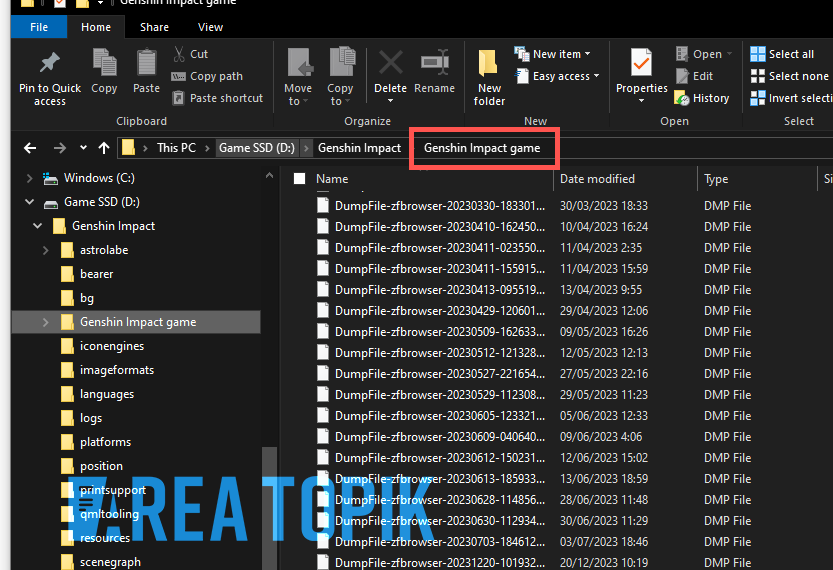Select languages folder in tree
Image resolution: width=833 pixels, height=570 pixels.
107,394
